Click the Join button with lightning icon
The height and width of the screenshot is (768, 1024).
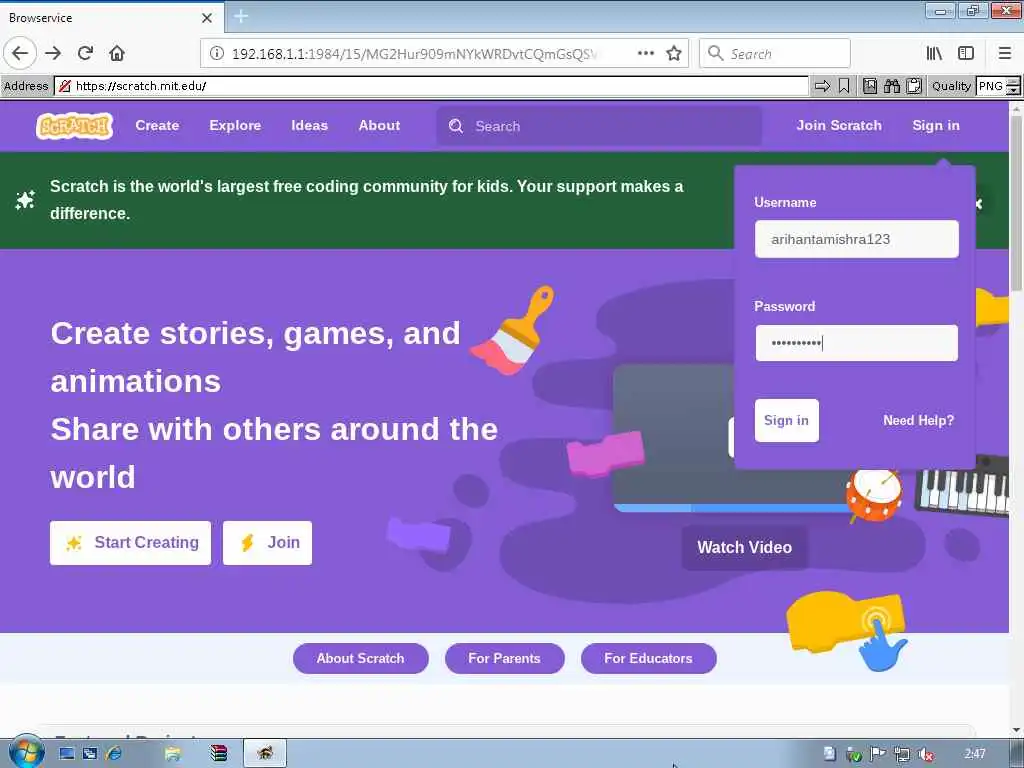click(267, 543)
